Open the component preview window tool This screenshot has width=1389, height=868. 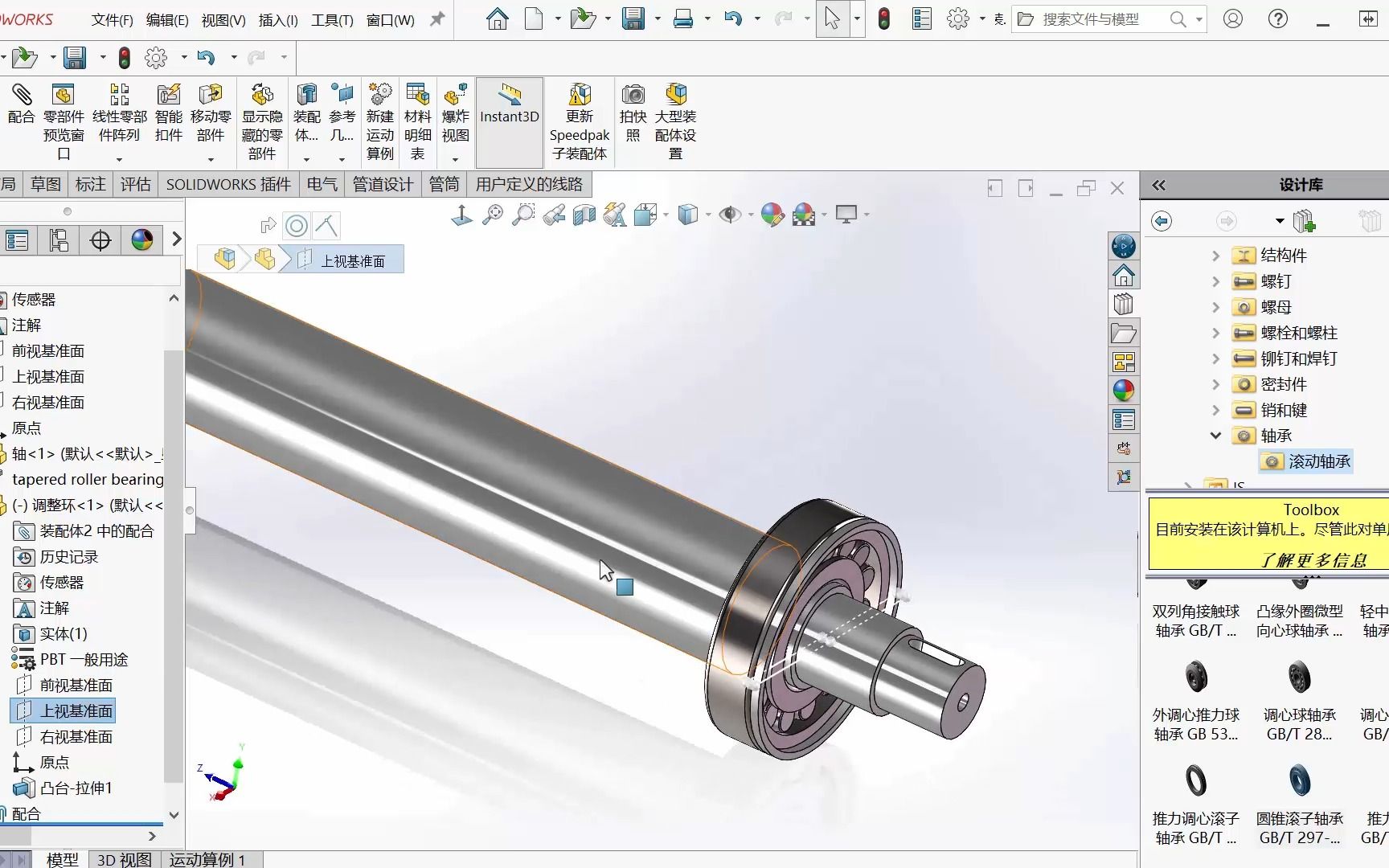pos(64,121)
